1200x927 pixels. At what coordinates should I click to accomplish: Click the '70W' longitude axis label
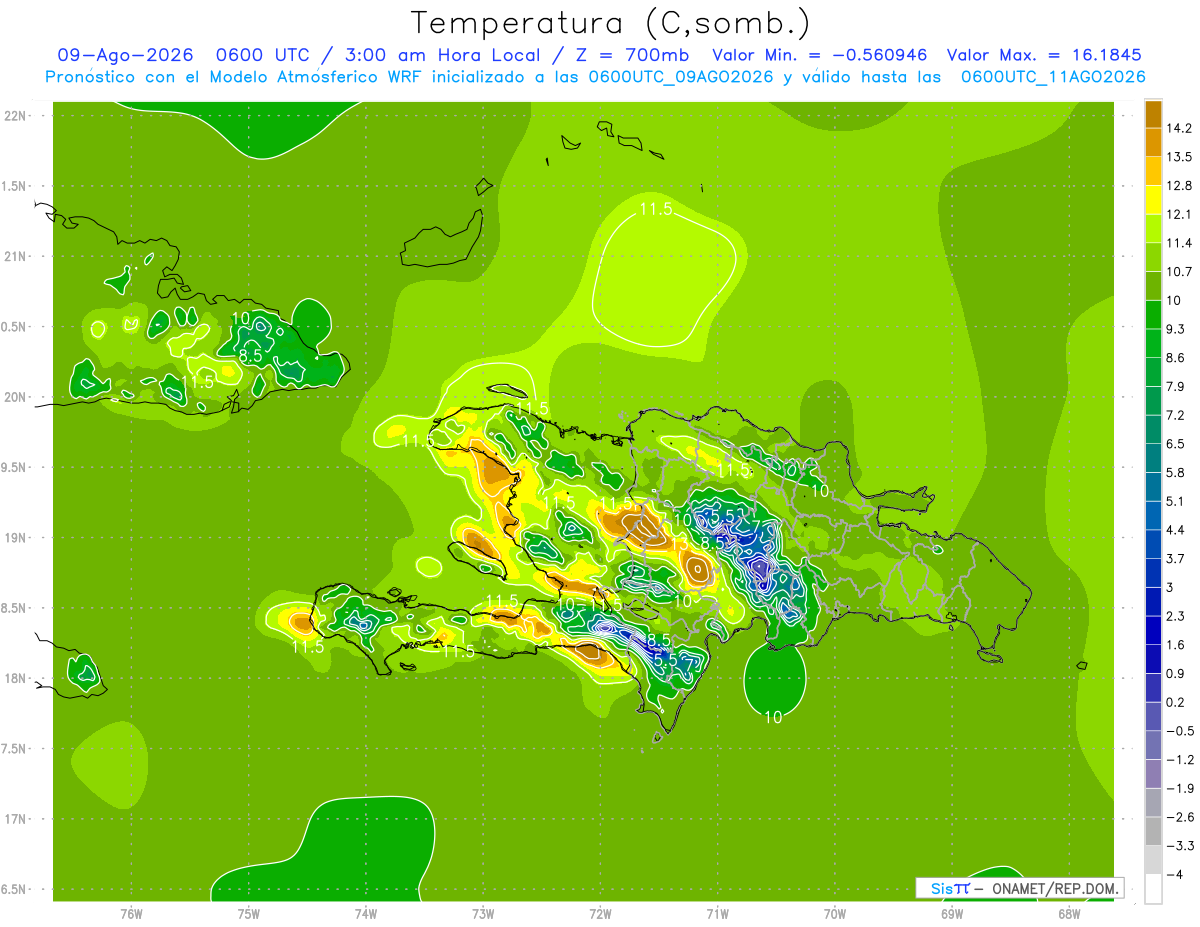835,914
